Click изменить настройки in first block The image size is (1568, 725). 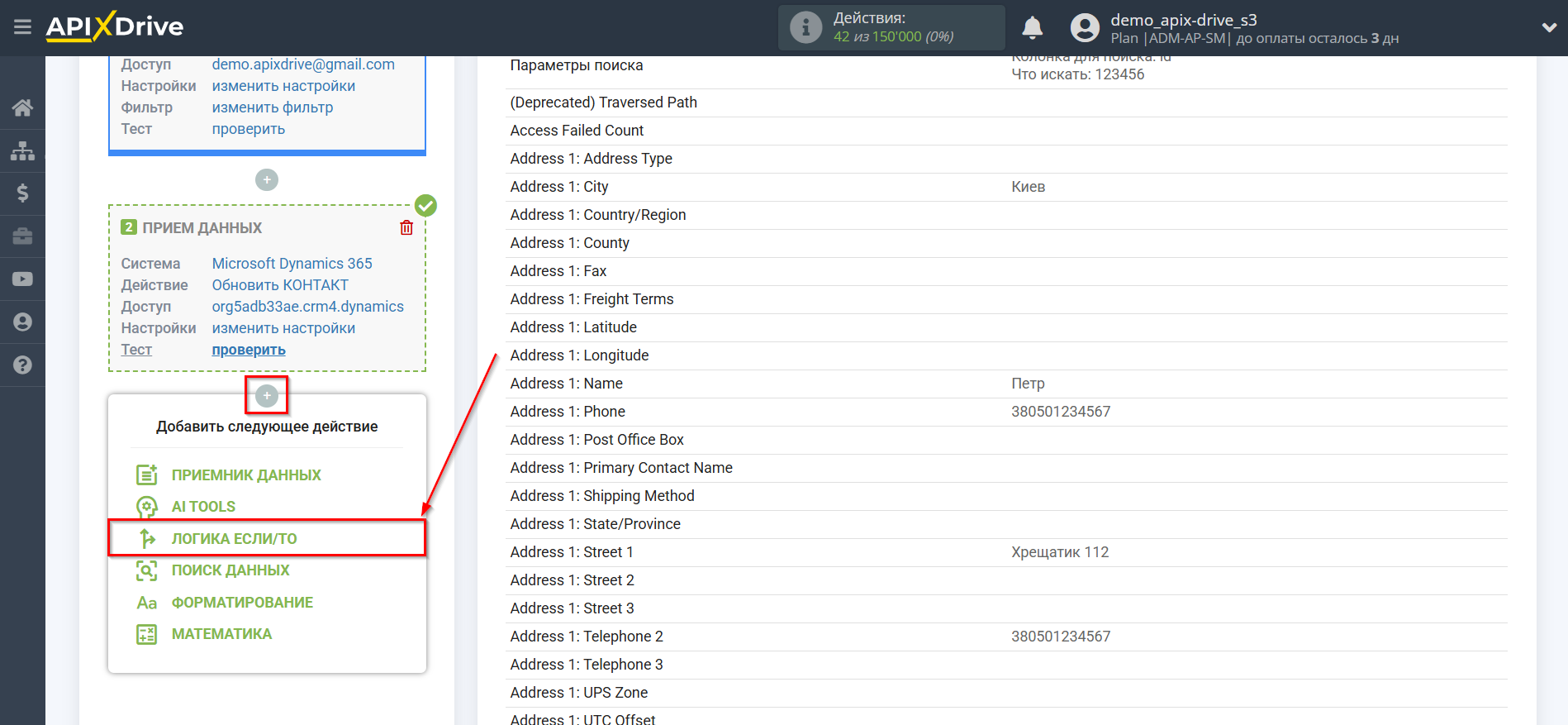pos(283,86)
